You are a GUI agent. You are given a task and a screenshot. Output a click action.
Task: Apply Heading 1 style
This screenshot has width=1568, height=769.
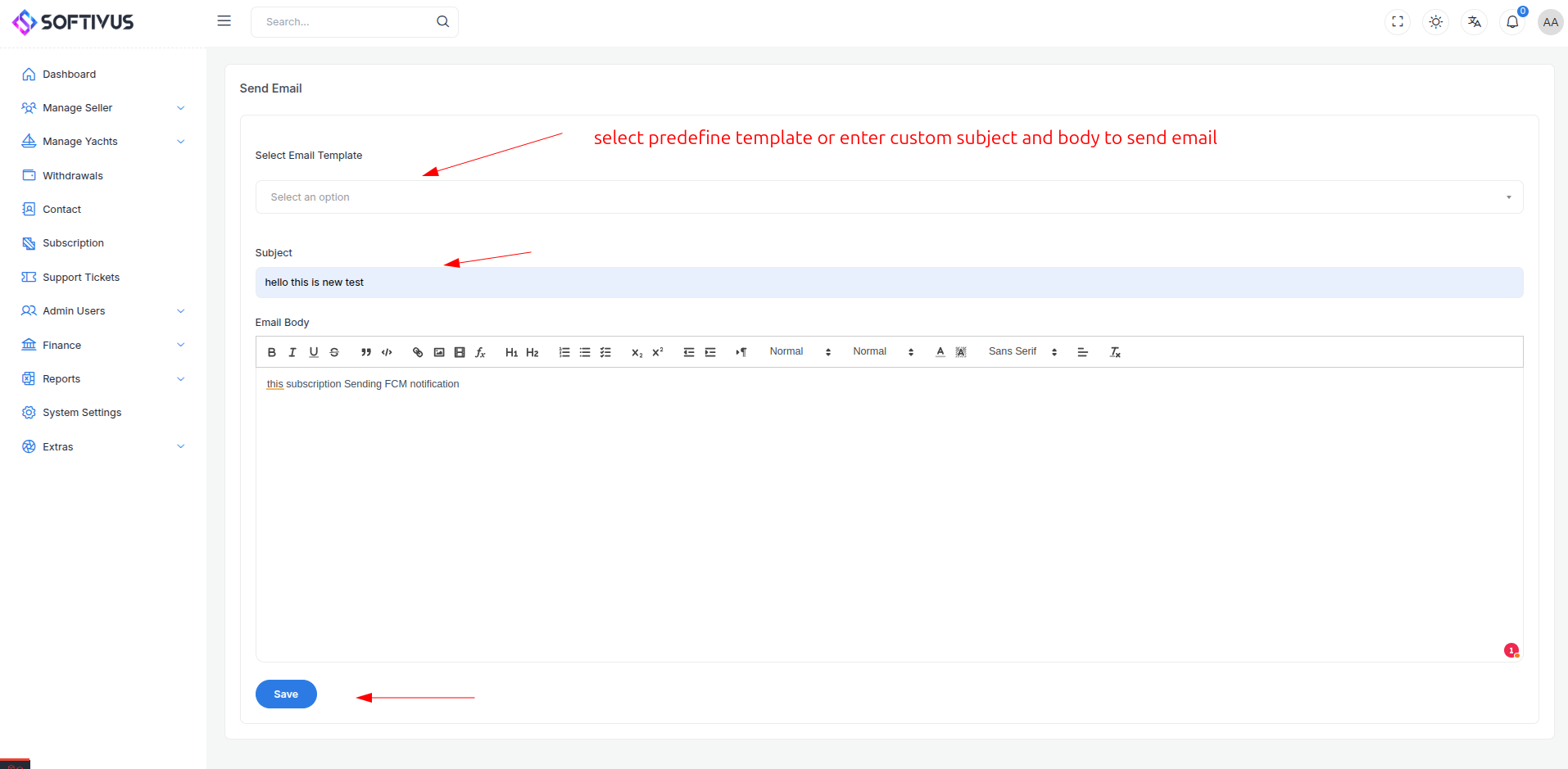511,352
